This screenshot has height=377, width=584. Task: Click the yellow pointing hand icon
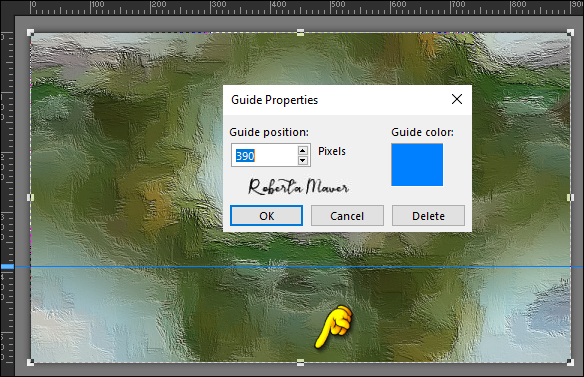pos(334,327)
